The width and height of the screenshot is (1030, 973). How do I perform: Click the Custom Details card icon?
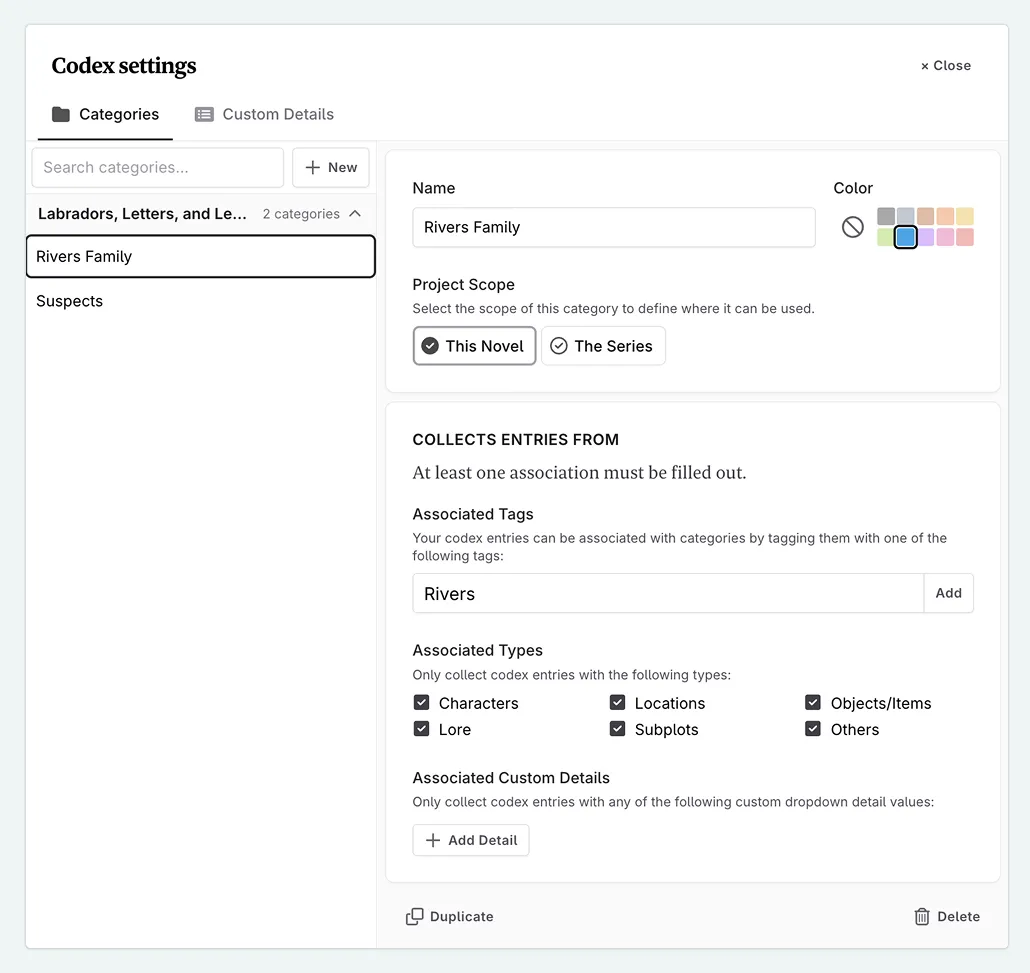(x=205, y=114)
